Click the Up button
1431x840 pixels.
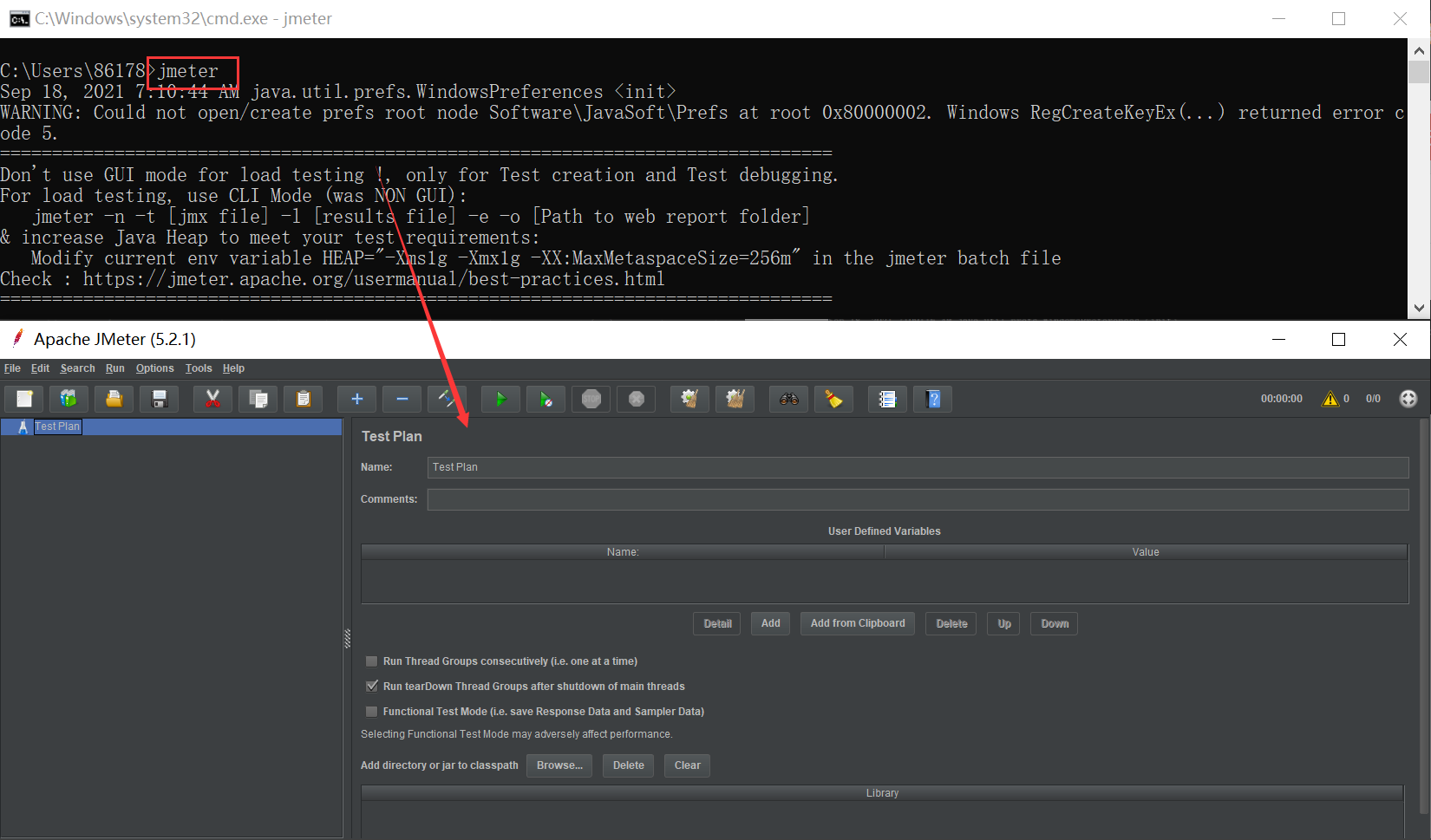[x=1004, y=624]
